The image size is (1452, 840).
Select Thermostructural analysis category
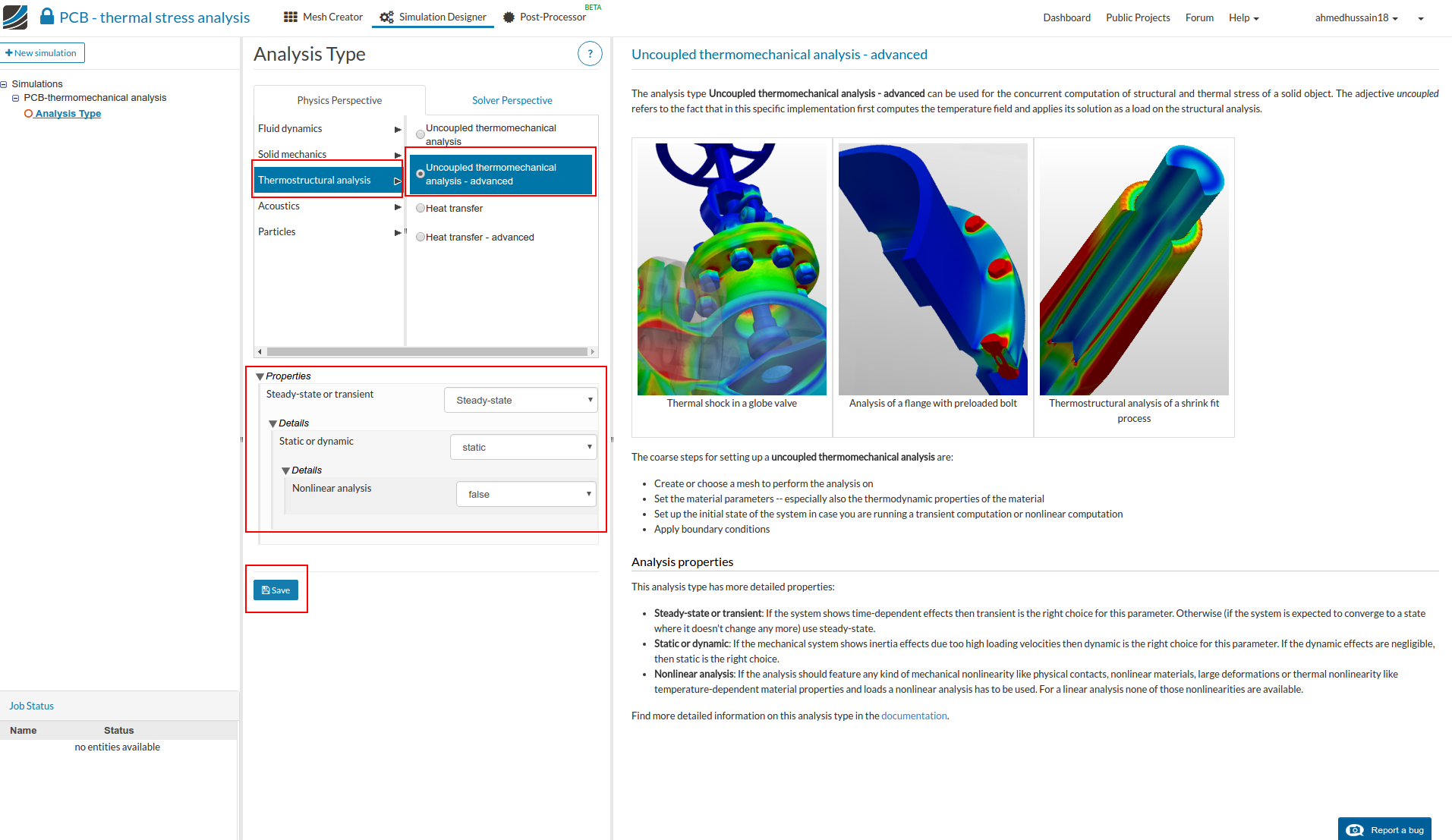(x=329, y=180)
